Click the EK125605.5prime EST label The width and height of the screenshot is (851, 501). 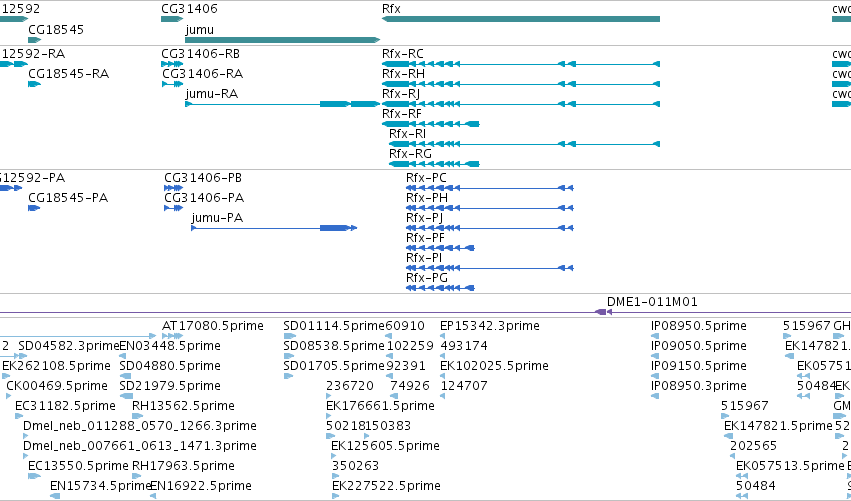click(385, 446)
